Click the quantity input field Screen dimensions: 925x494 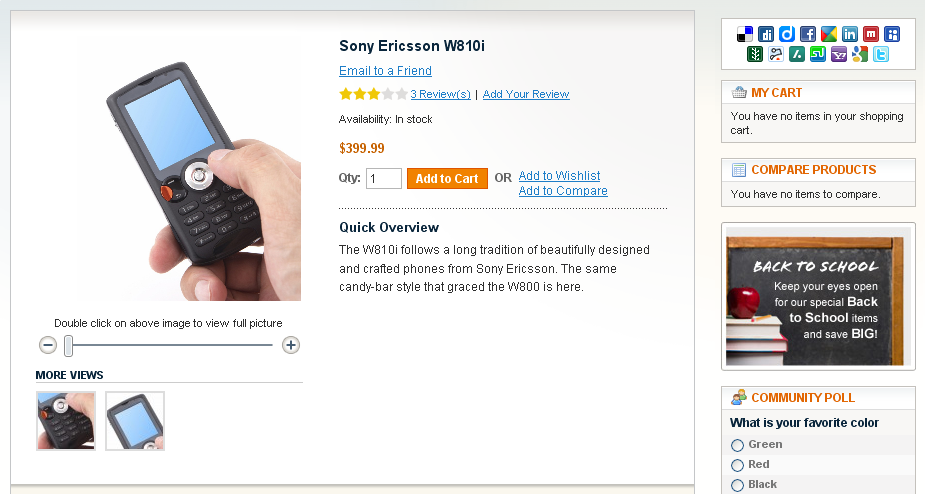click(x=384, y=179)
